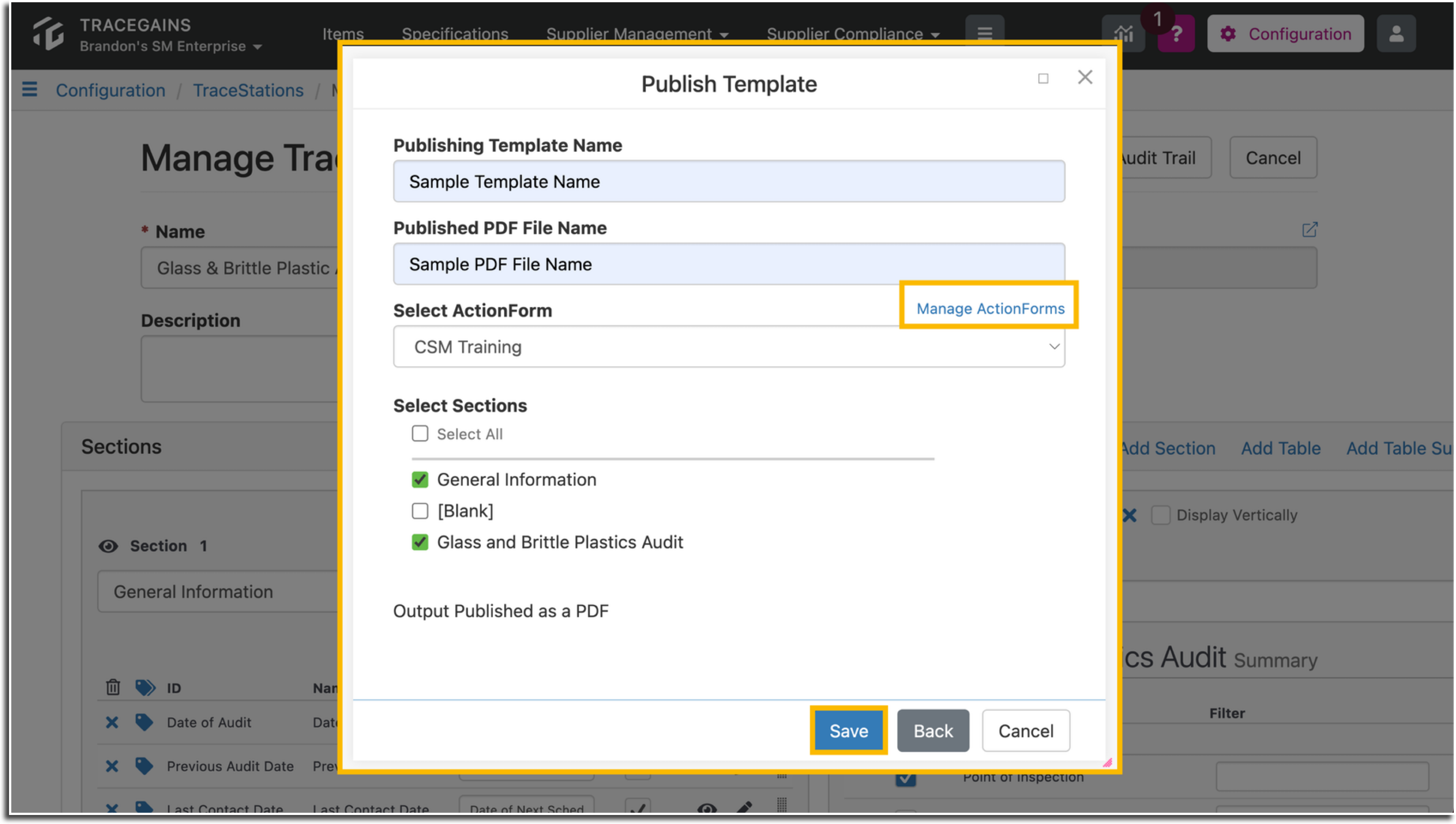Cancel the Publish Template dialog
Image resolution: width=1456 pixels, height=824 pixels.
tap(1026, 730)
